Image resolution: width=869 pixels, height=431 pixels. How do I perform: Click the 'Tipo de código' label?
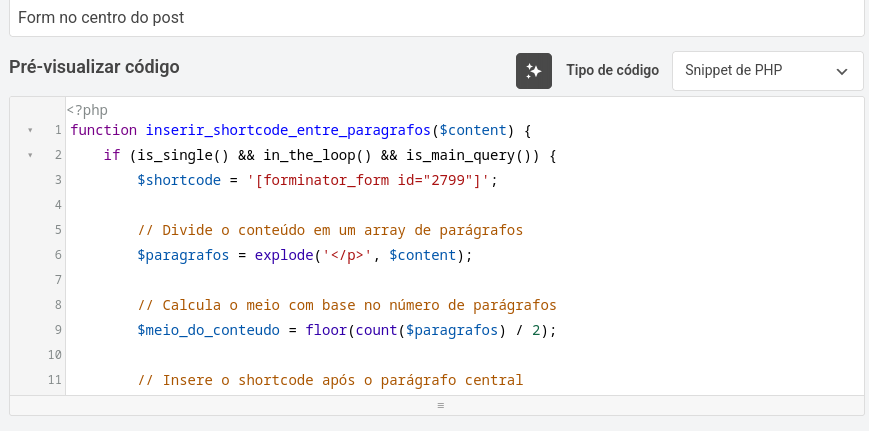click(x=612, y=71)
